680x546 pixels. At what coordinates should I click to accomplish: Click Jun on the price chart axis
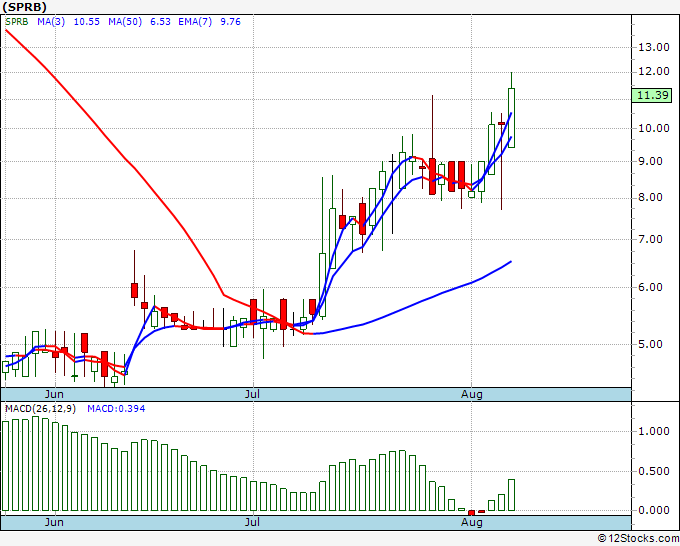pyautogui.click(x=54, y=394)
